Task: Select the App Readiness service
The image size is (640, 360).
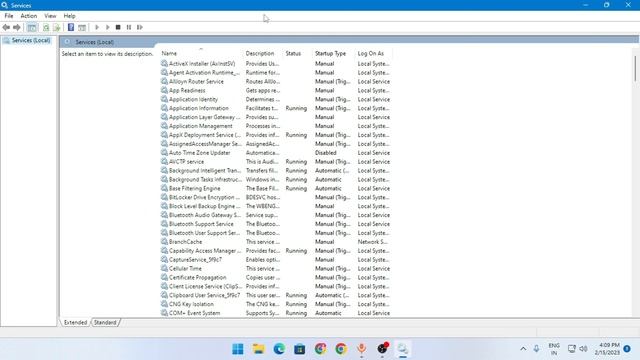Action: [276, 90]
